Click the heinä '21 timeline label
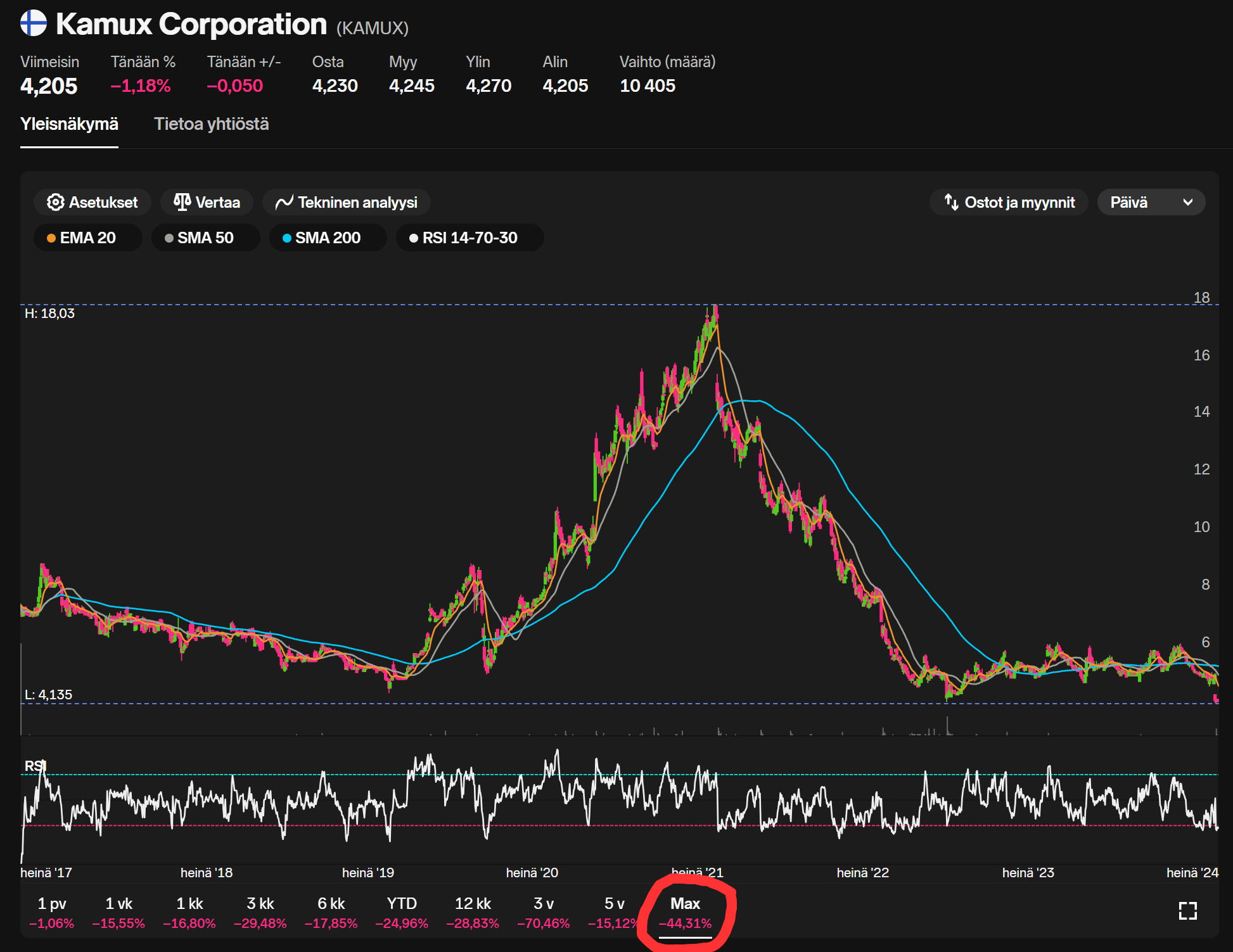This screenshot has height=952, width=1233. tap(697, 872)
